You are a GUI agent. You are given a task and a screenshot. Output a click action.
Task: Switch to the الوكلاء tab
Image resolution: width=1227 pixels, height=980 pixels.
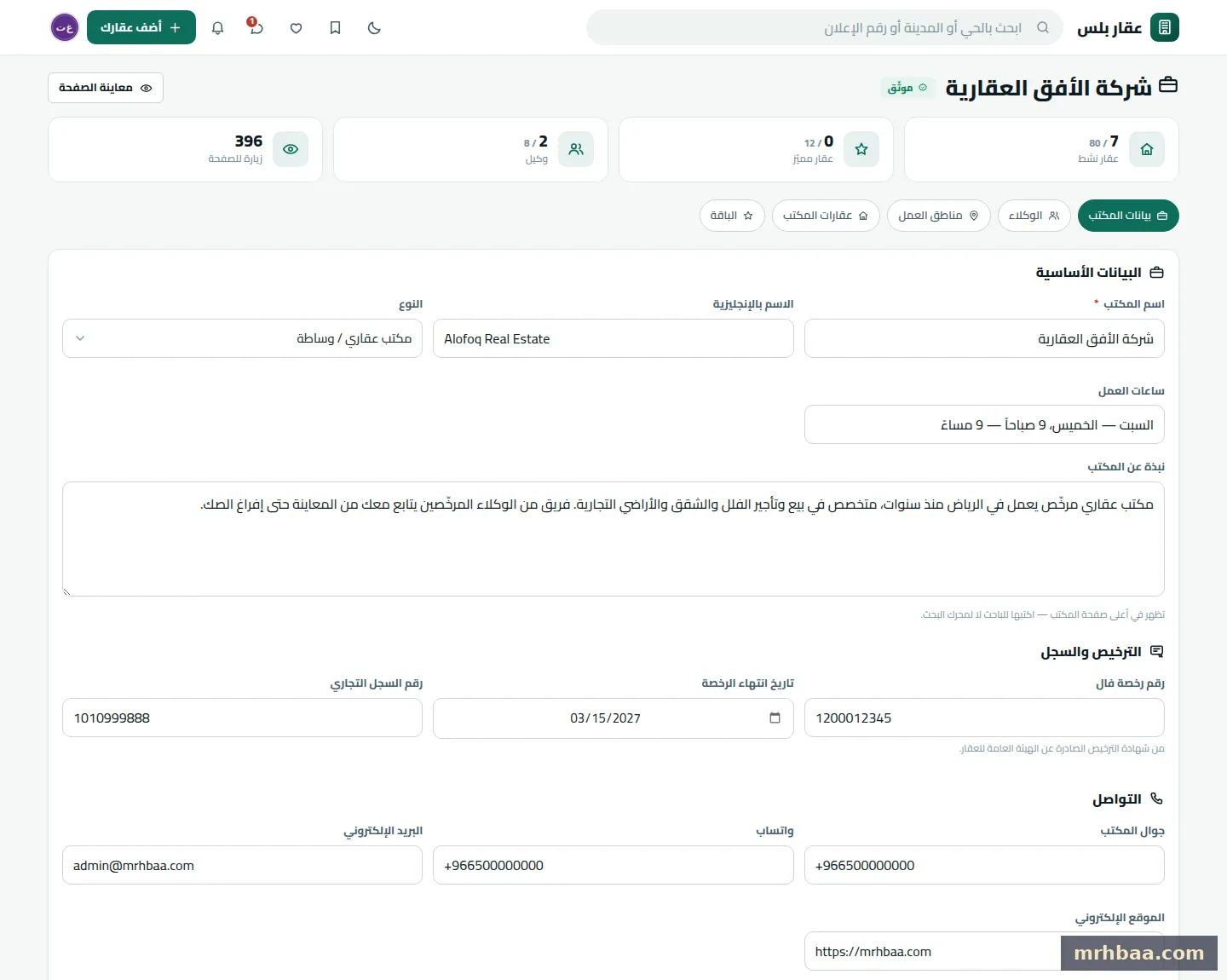1034,216
